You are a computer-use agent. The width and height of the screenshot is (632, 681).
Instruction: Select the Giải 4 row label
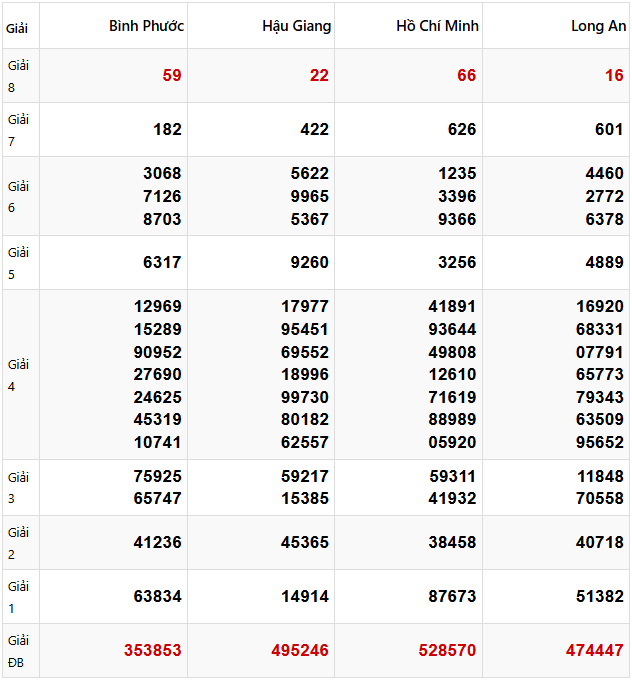(18, 375)
